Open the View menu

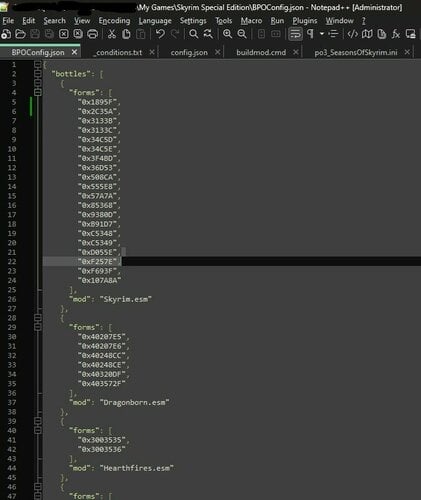point(82,21)
